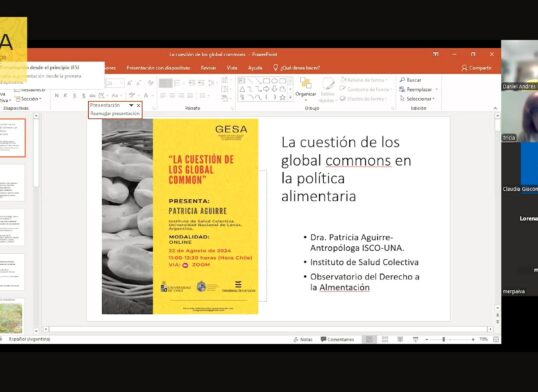Switch to Normal view in status bar
The height and width of the screenshot is (392, 538).
pyautogui.click(x=370, y=339)
